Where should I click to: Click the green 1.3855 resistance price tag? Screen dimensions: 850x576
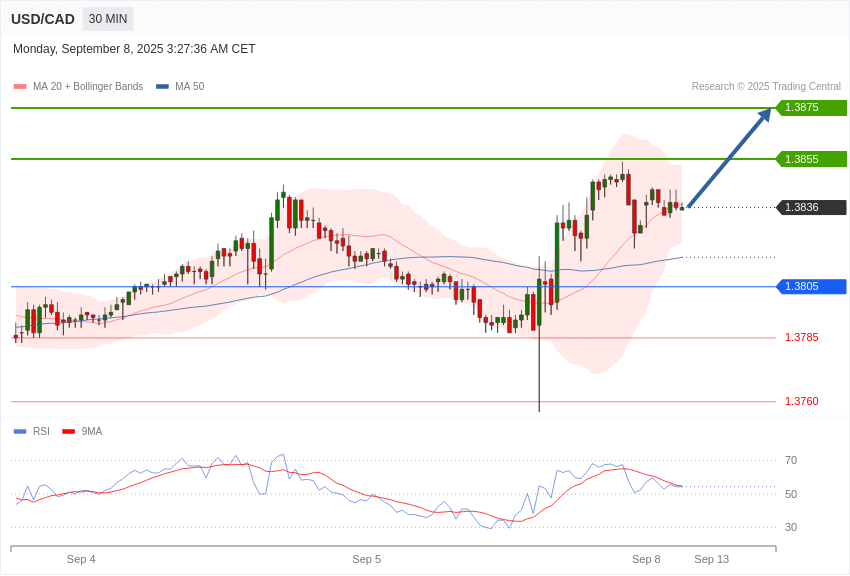[x=812, y=159]
